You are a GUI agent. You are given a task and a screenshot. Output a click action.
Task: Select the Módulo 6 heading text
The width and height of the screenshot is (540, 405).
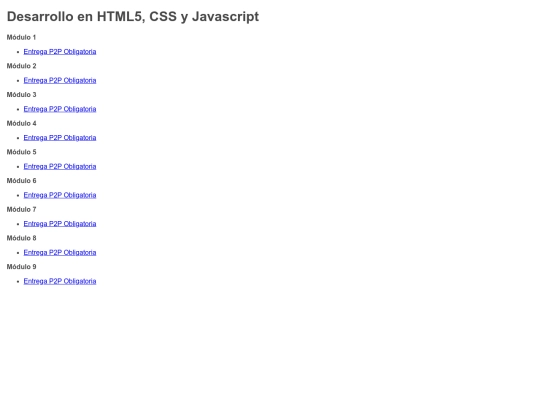click(x=21, y=180)
